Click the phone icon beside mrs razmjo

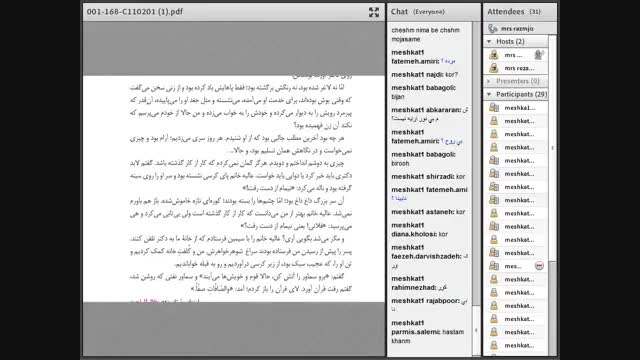pos(493,29)
